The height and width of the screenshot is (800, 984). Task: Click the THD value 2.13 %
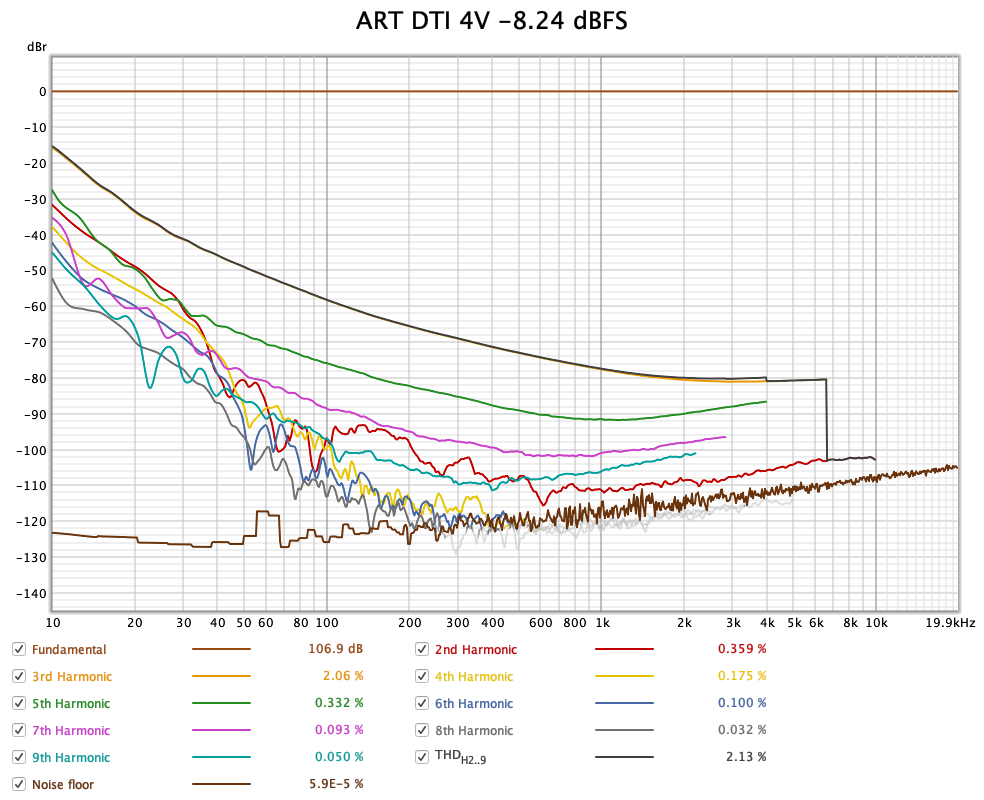tap(746, 757)
